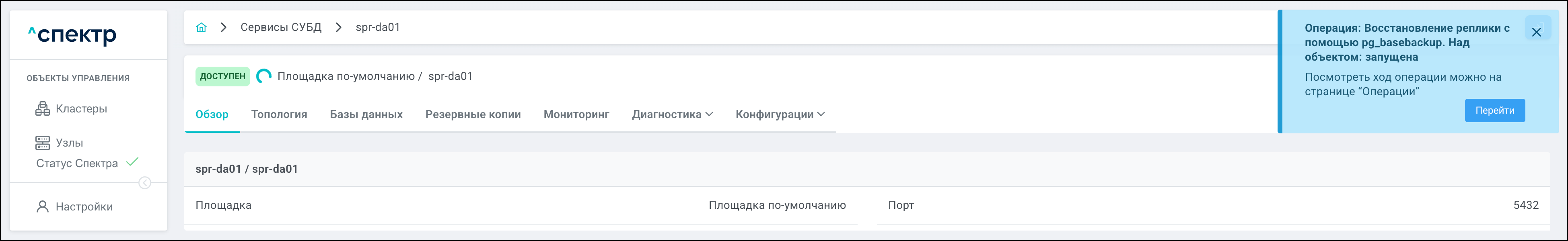Click the loading spinner next to status

tap(263, 76)
